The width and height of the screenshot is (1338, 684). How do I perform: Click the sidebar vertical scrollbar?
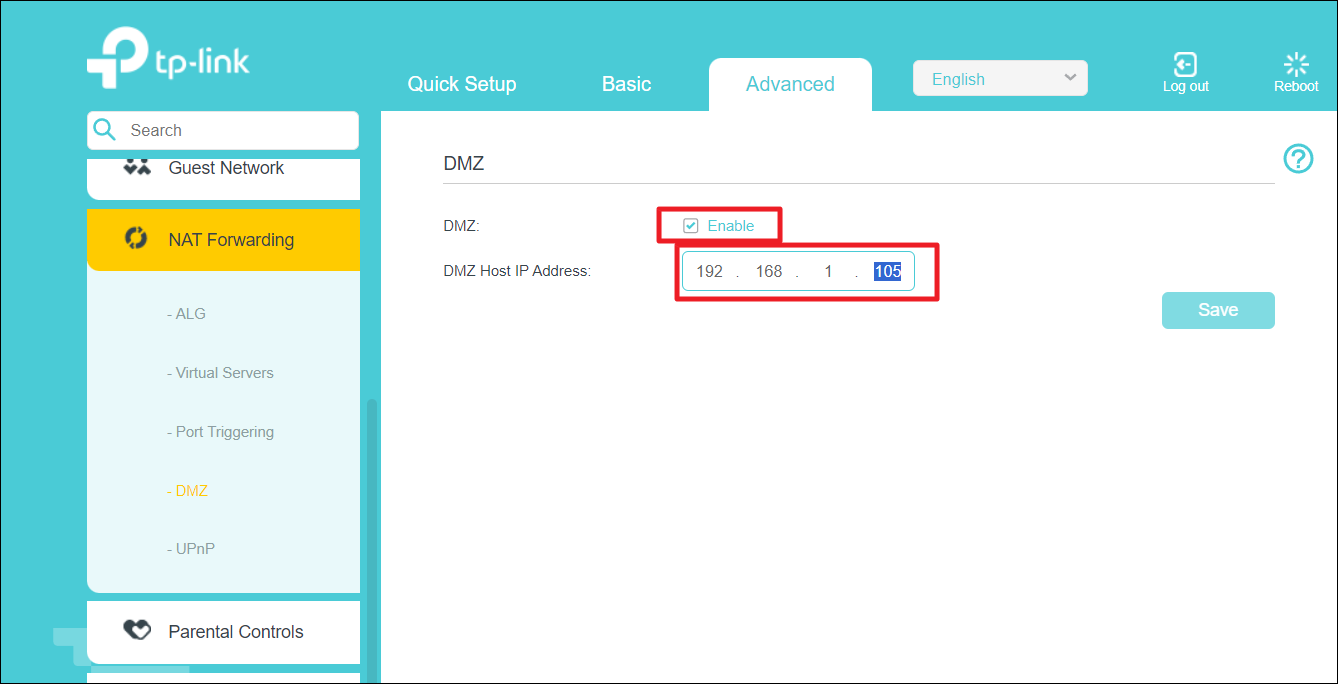click(x=372, y=540)
